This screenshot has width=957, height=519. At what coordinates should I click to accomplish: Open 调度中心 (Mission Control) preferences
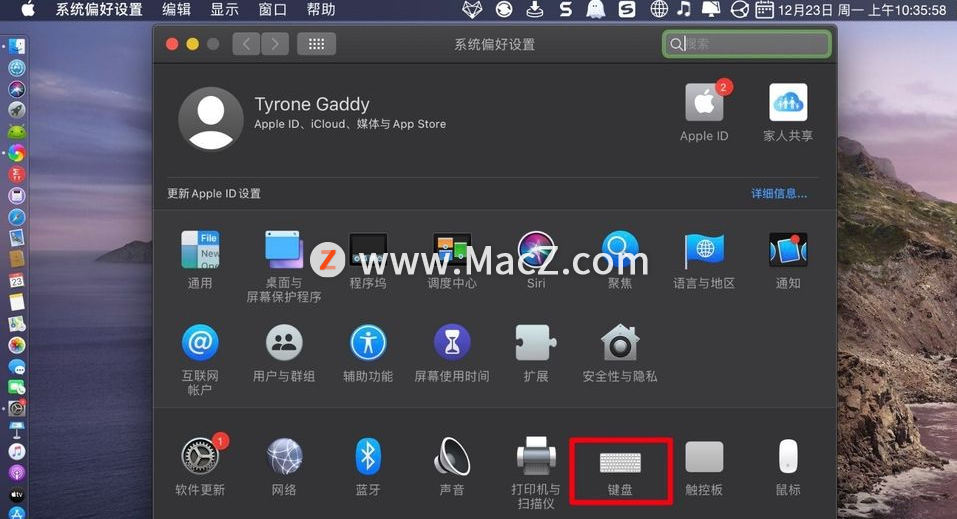[452, 260]
